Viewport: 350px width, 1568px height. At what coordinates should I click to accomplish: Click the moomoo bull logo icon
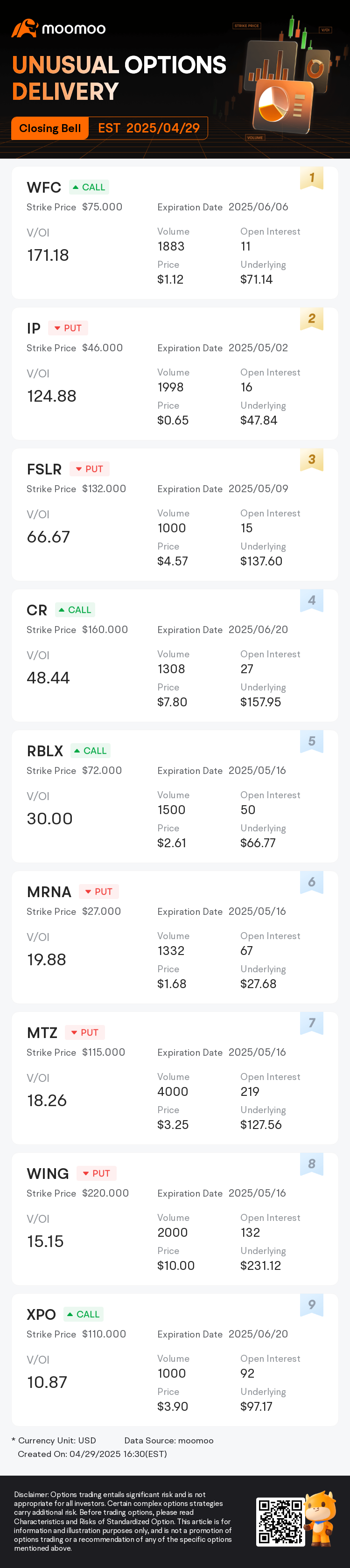coord(24,28)
